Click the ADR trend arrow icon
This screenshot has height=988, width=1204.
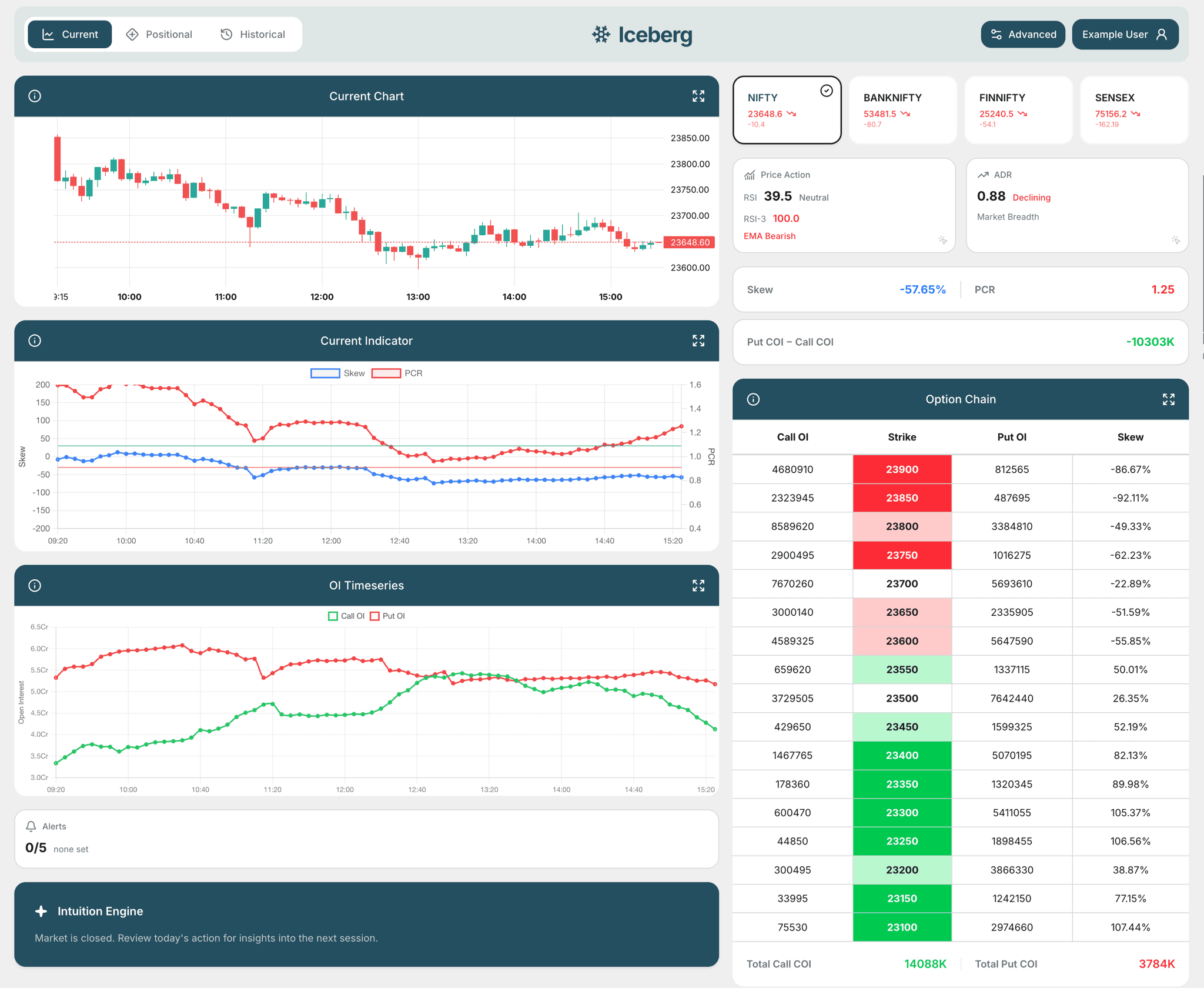tap(983, 175)
